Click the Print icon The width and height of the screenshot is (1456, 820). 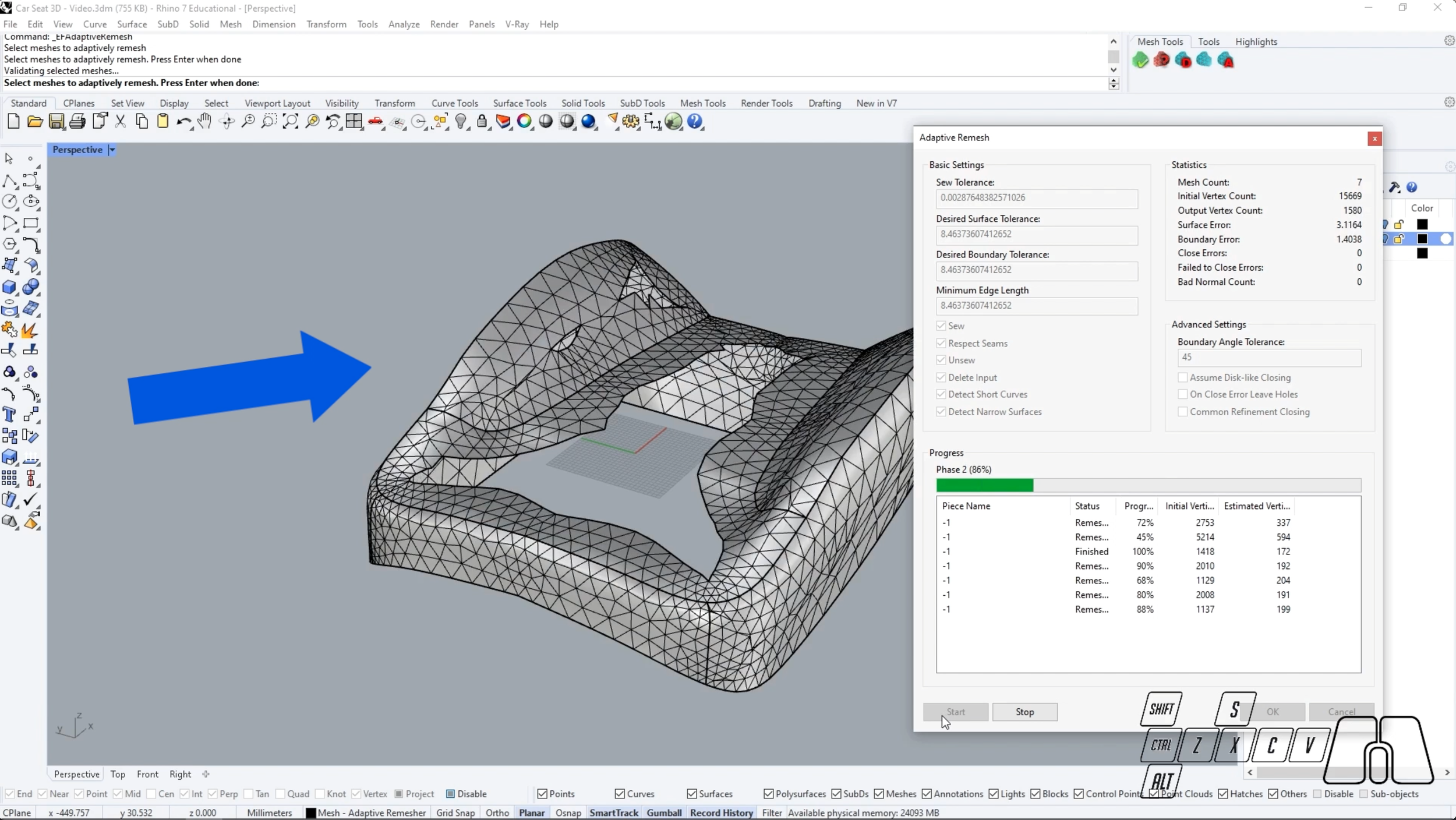tap(77, 122)
